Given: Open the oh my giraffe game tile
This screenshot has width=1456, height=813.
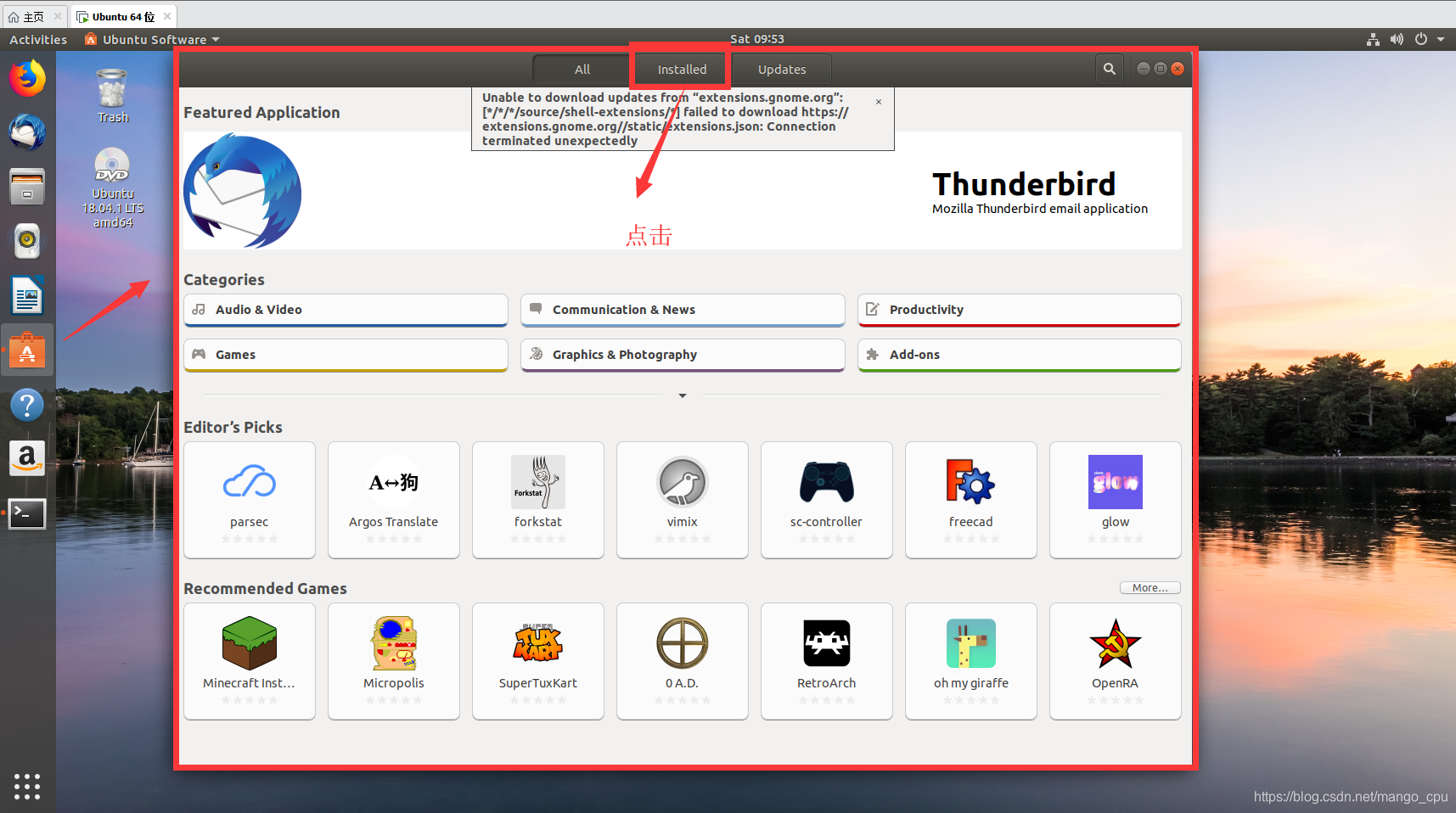Looking at the screenshot, I should 971,661.
